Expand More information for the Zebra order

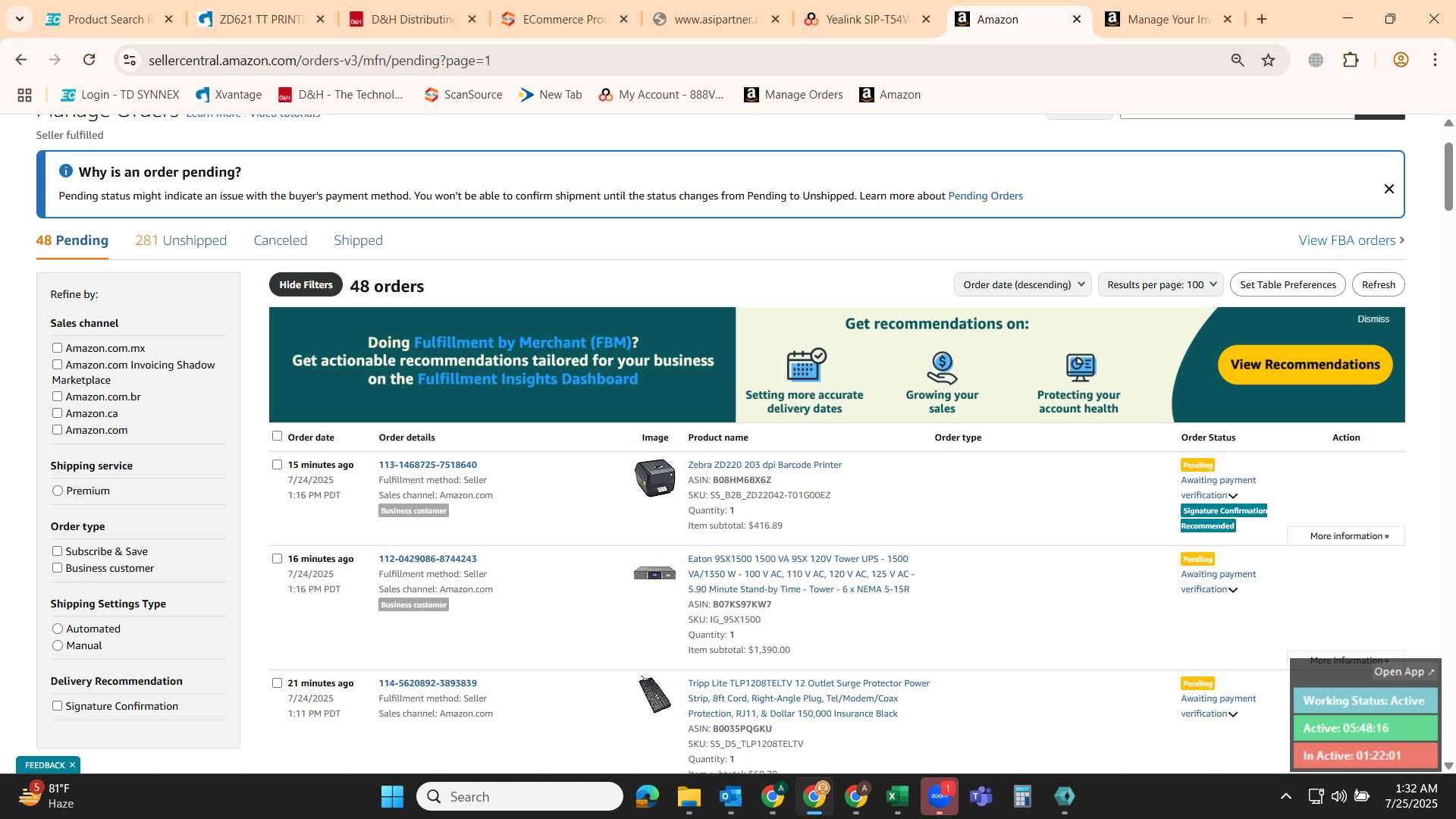[1346, 536]
